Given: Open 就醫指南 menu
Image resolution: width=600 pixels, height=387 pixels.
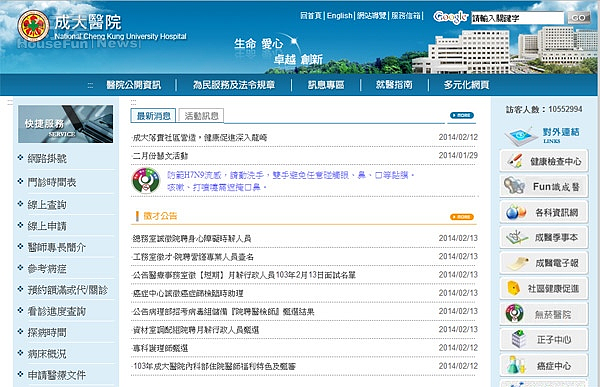Looking at the screenshot, I should (x=394, y=85).
